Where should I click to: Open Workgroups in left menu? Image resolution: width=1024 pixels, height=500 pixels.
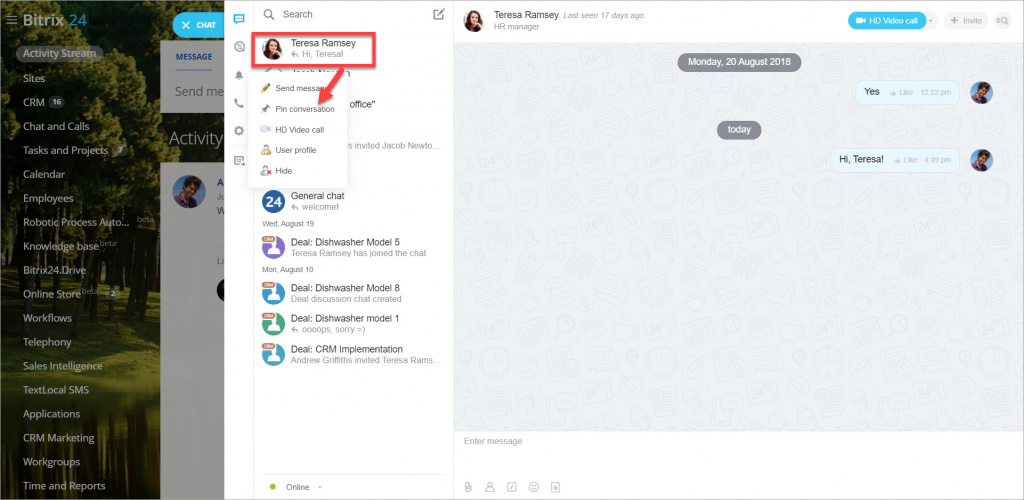point(52,462)
